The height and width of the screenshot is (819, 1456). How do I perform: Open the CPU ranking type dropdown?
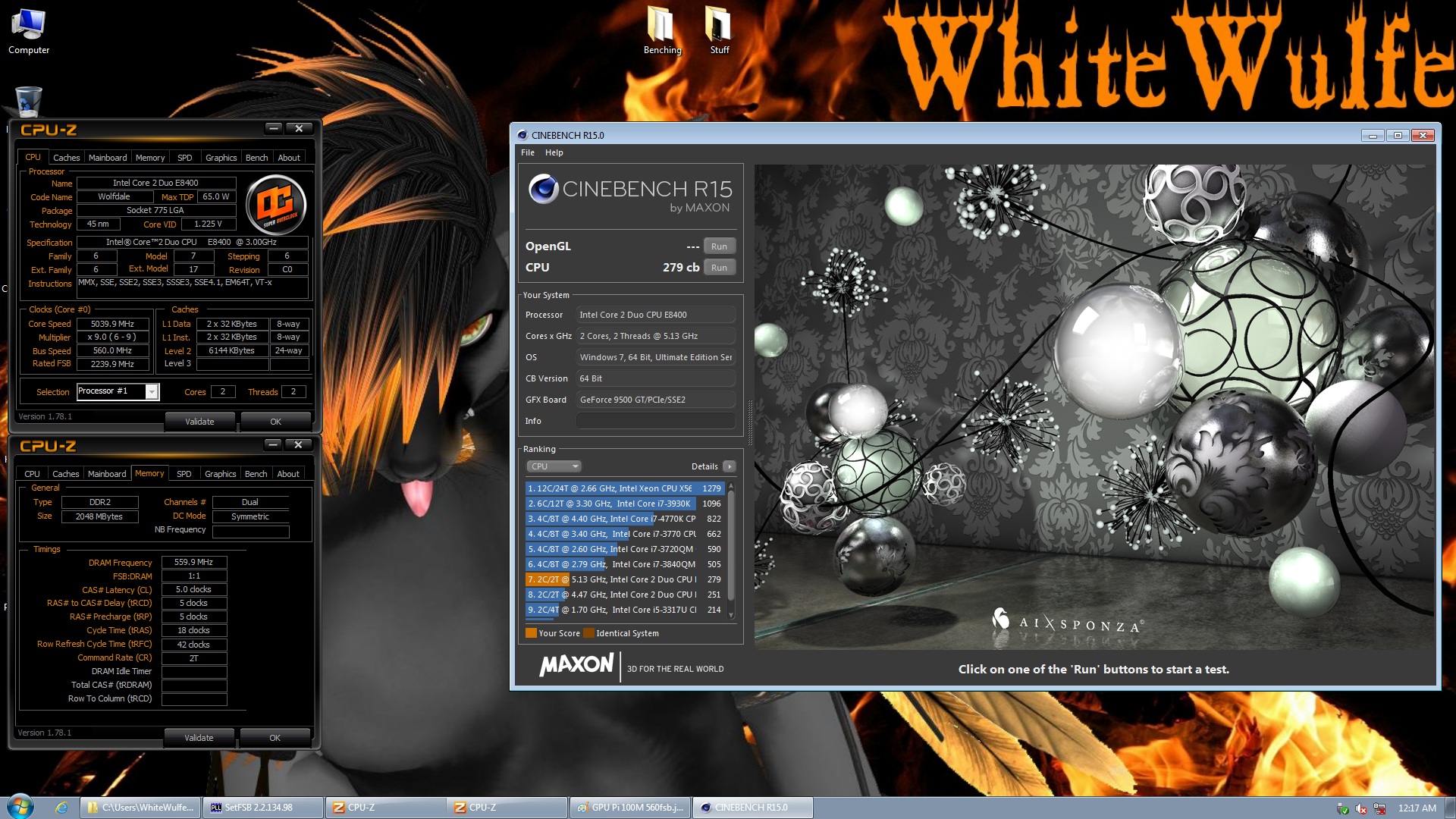[554, 466]
